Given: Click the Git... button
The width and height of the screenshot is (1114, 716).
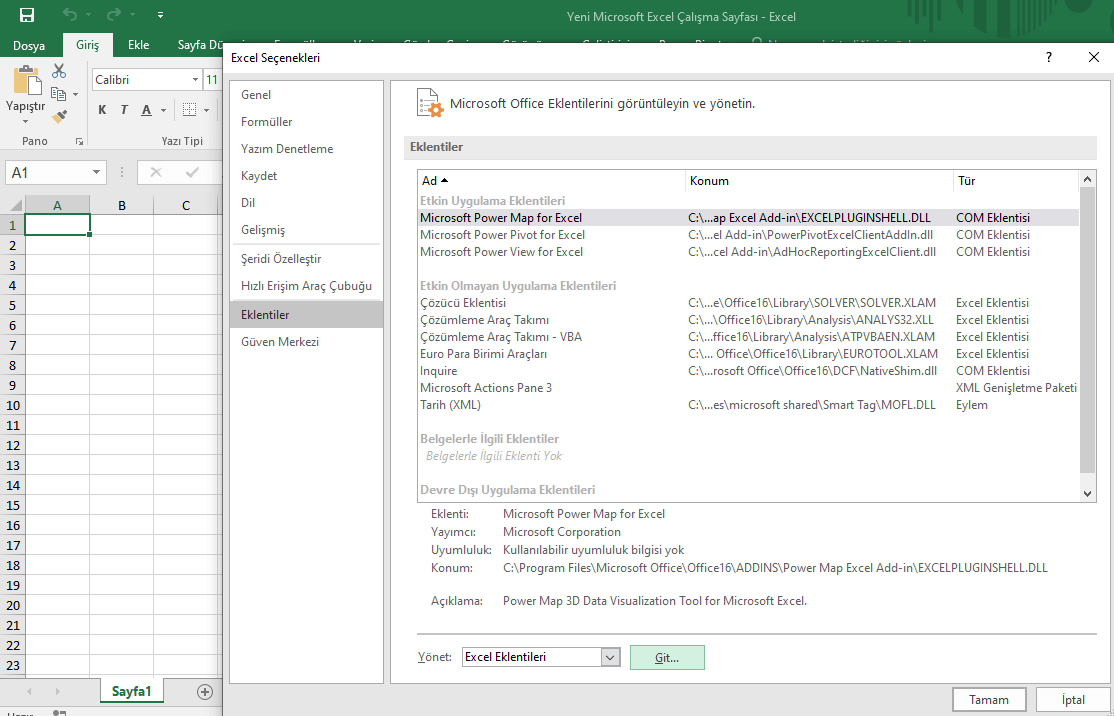Looking at the screenshot, I should pos(667,658).
